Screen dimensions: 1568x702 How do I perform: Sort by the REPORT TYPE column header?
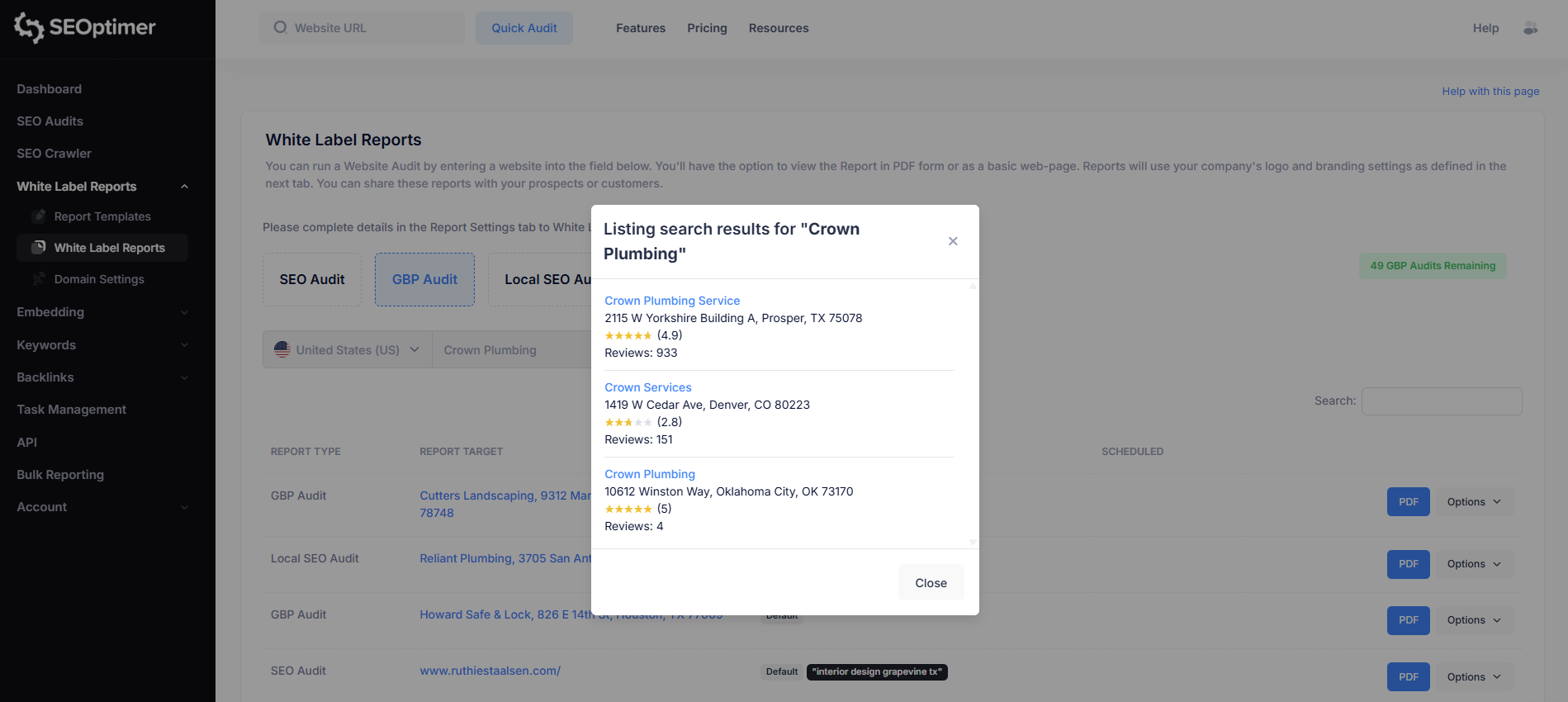click(306, 452)
